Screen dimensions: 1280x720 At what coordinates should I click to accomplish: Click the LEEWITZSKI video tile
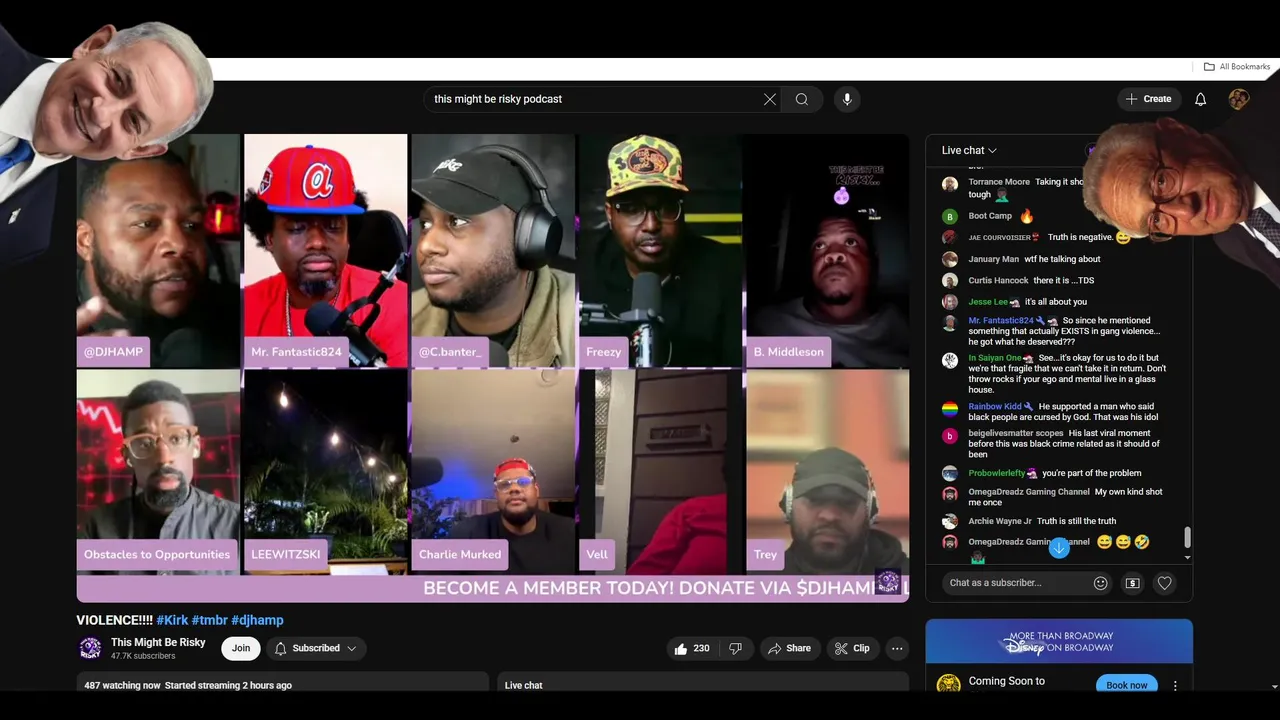click(x=325, y=472)
